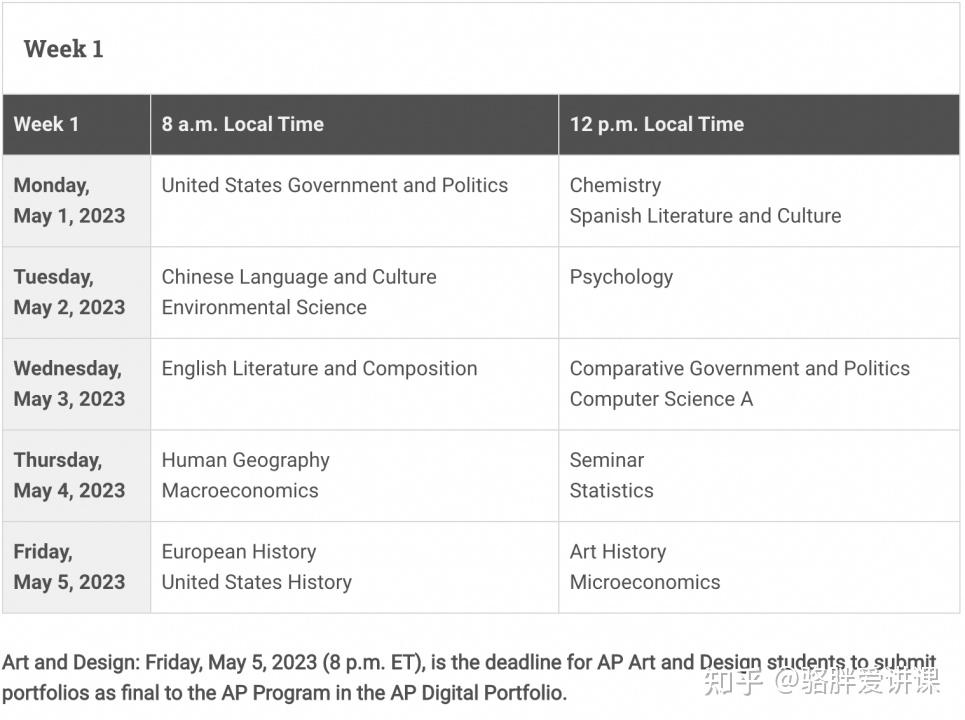This screenshot has width=965, height=720.
Task: Click "Computer Science A" exam entry
Action: click(x=661, y=399)
